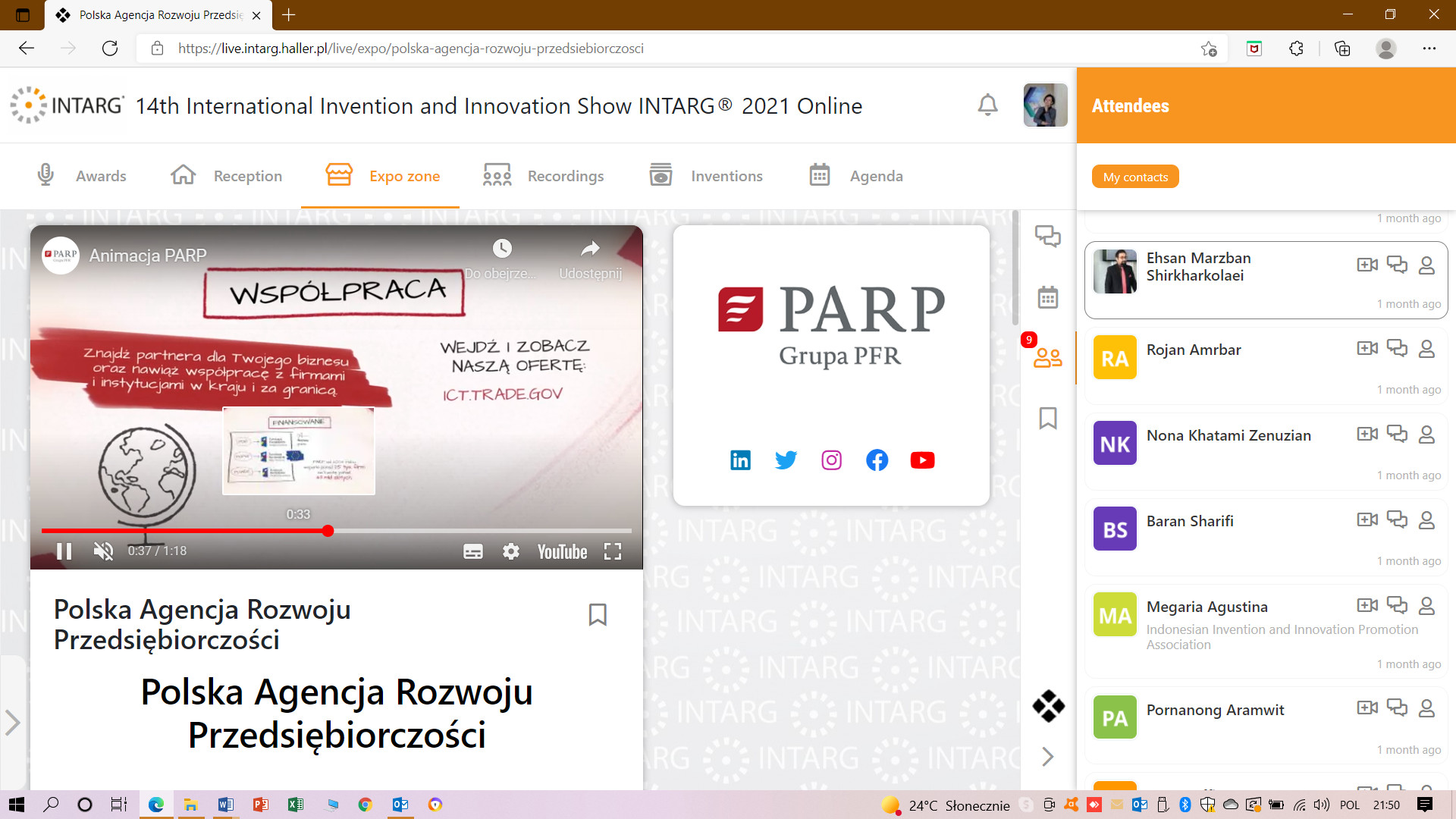Seek on the video progress bar

337,531
